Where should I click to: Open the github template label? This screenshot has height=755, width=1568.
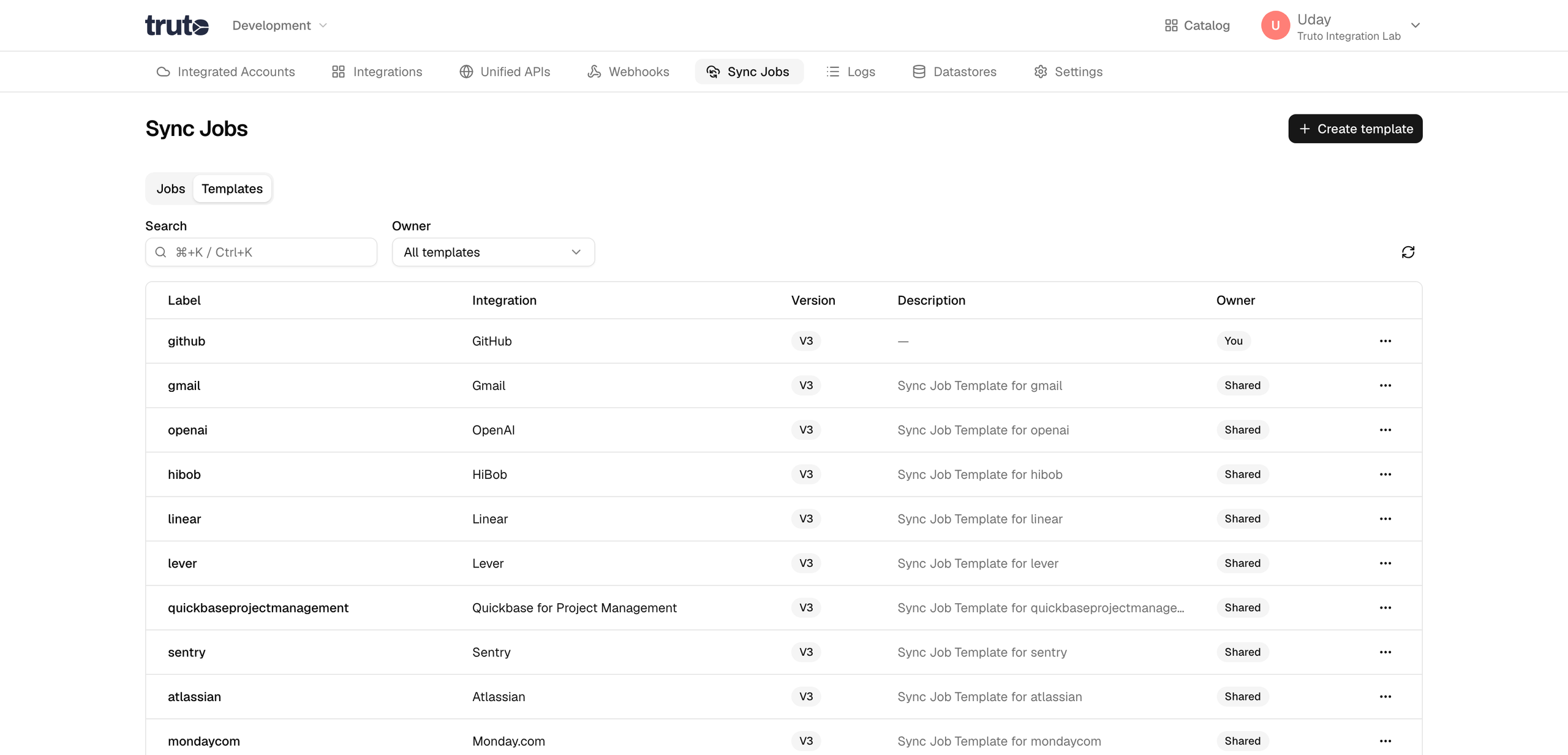[186, 341]
